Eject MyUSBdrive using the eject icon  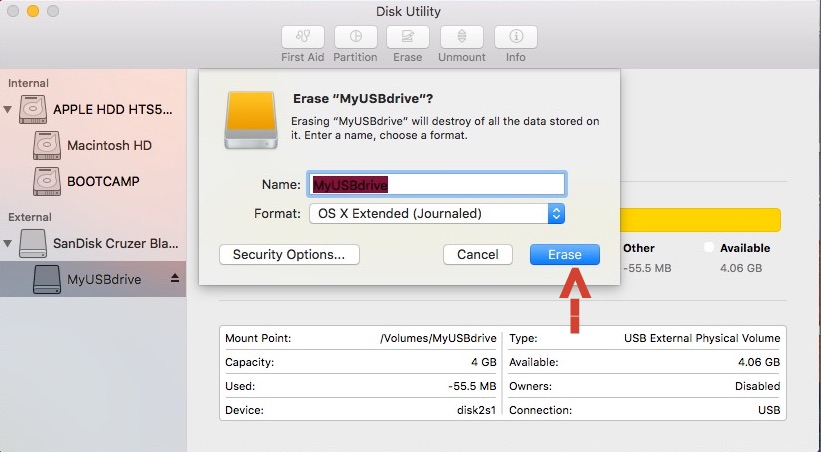175,278
